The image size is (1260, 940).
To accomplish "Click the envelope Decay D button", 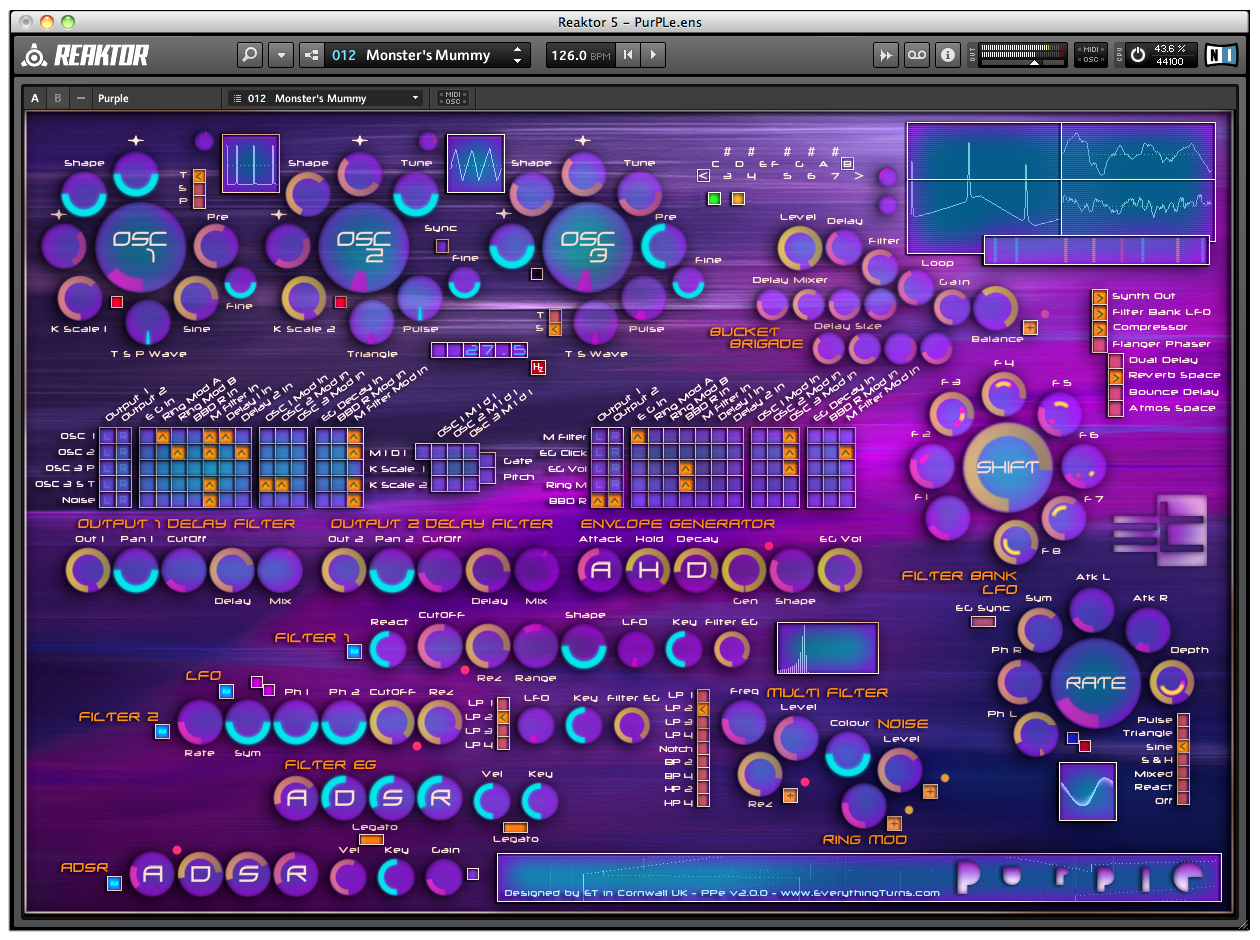I will pos(696,570).
